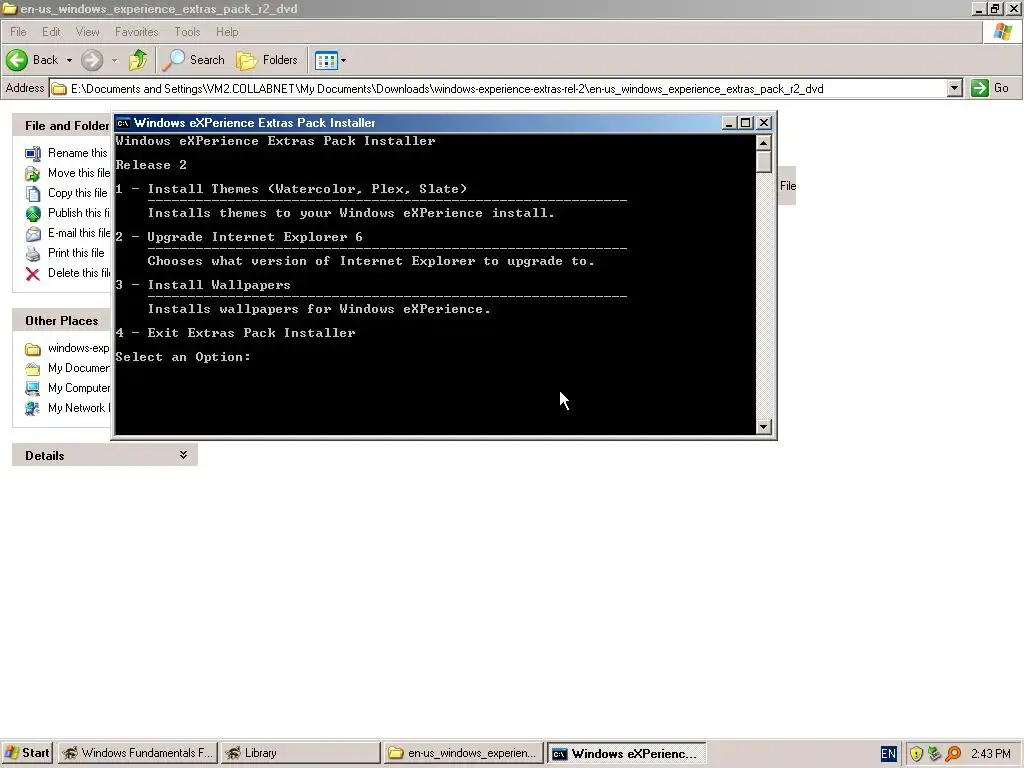This screenshot has height=768, width=1024.
Task: Minimize the Extras Pack Installer console window
Action: [x=729, y=123]
